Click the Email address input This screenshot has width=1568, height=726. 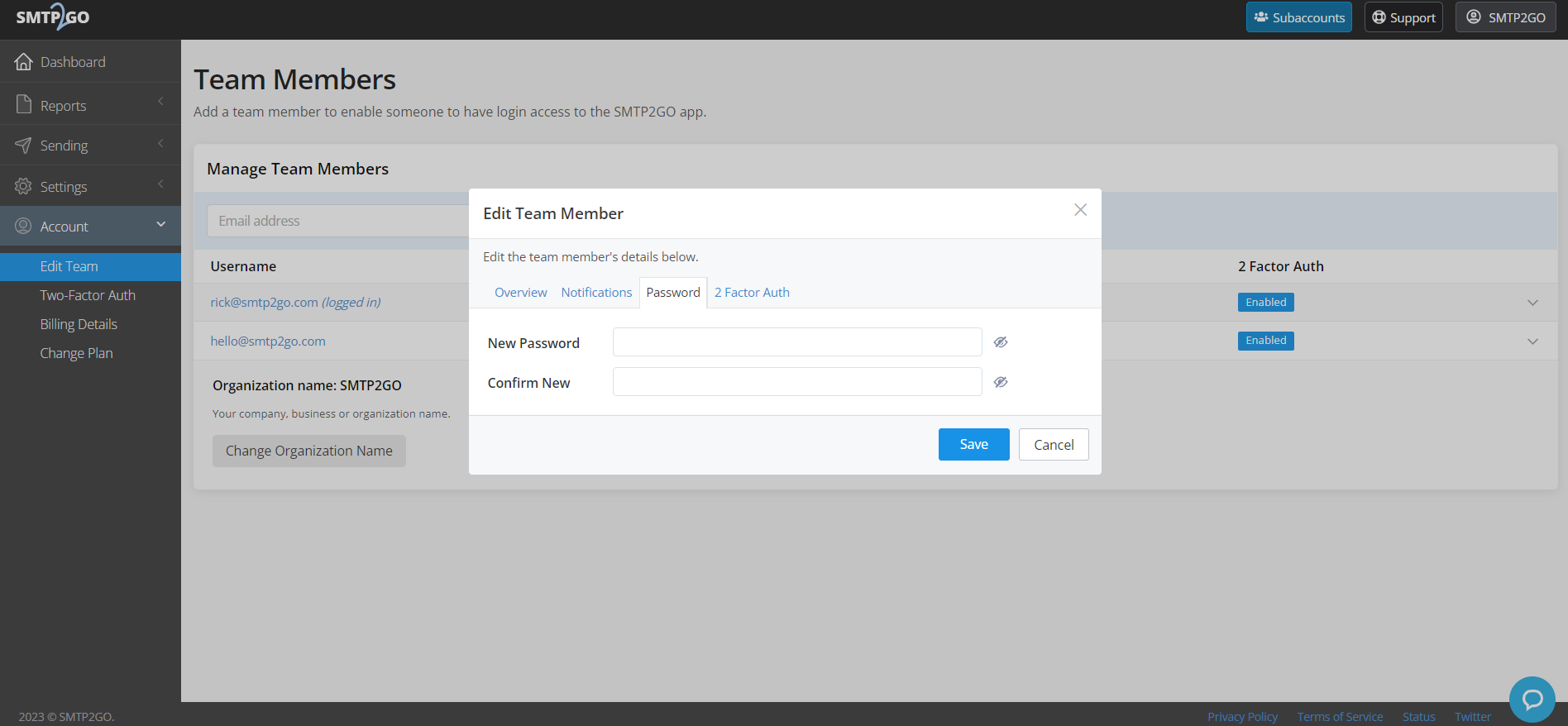337,221
